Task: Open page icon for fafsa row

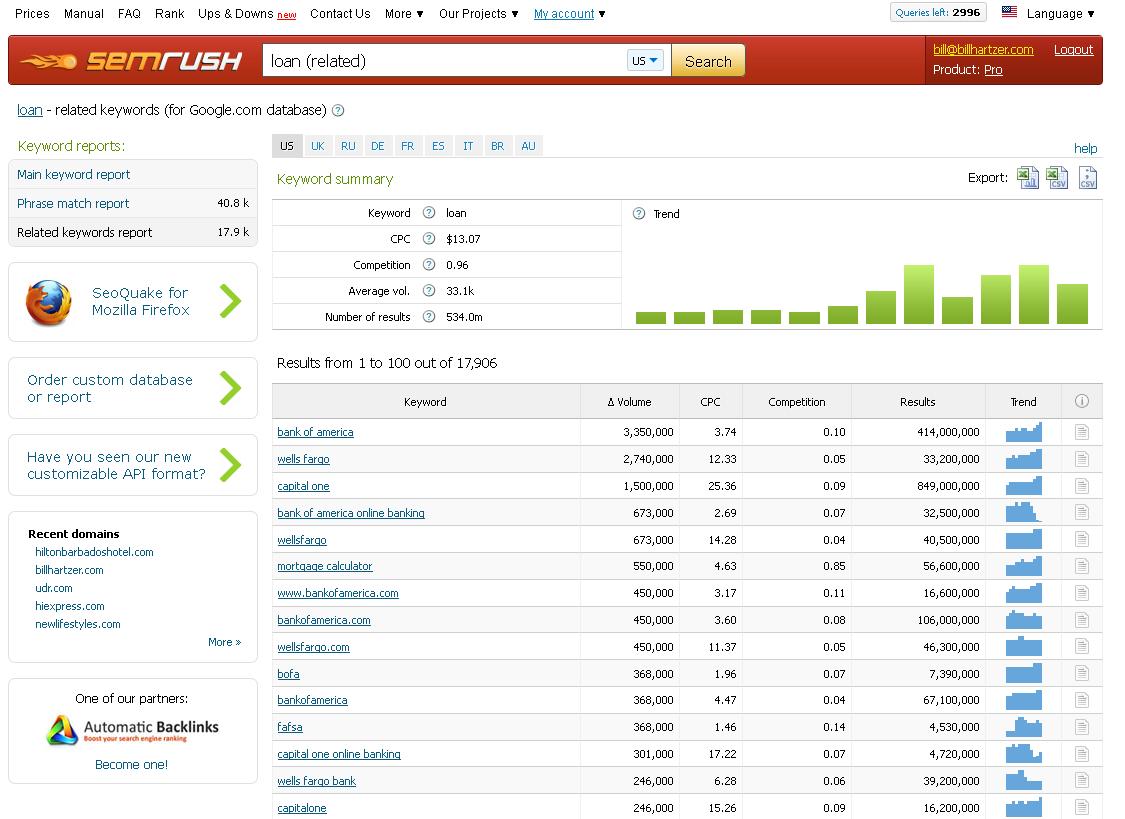Action: (1082, 726)
